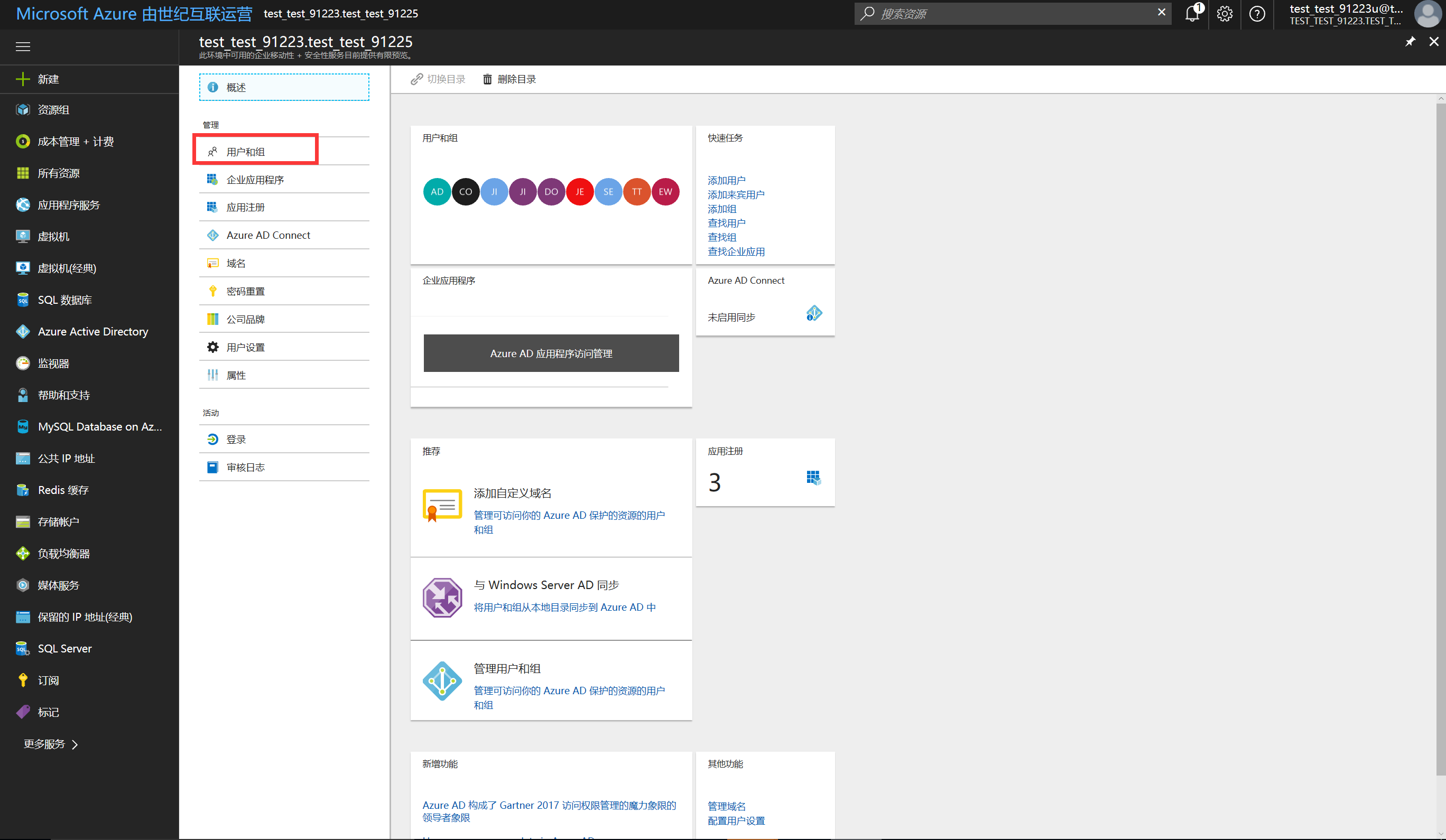Pin this blade with pushpin icon
1446x840 pixels.
1410,42
